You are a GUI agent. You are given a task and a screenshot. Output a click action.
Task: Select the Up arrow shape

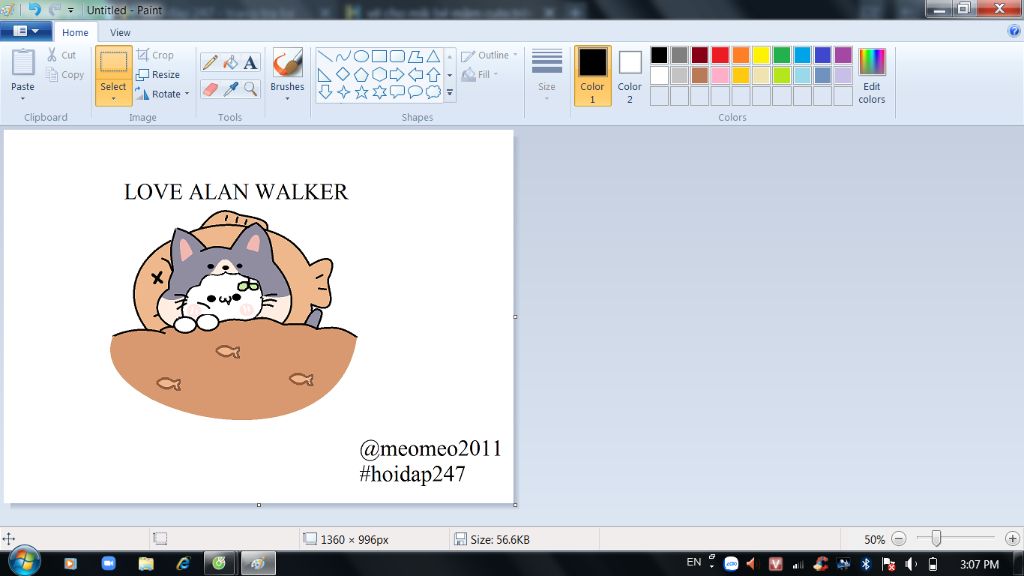(433, 75)
